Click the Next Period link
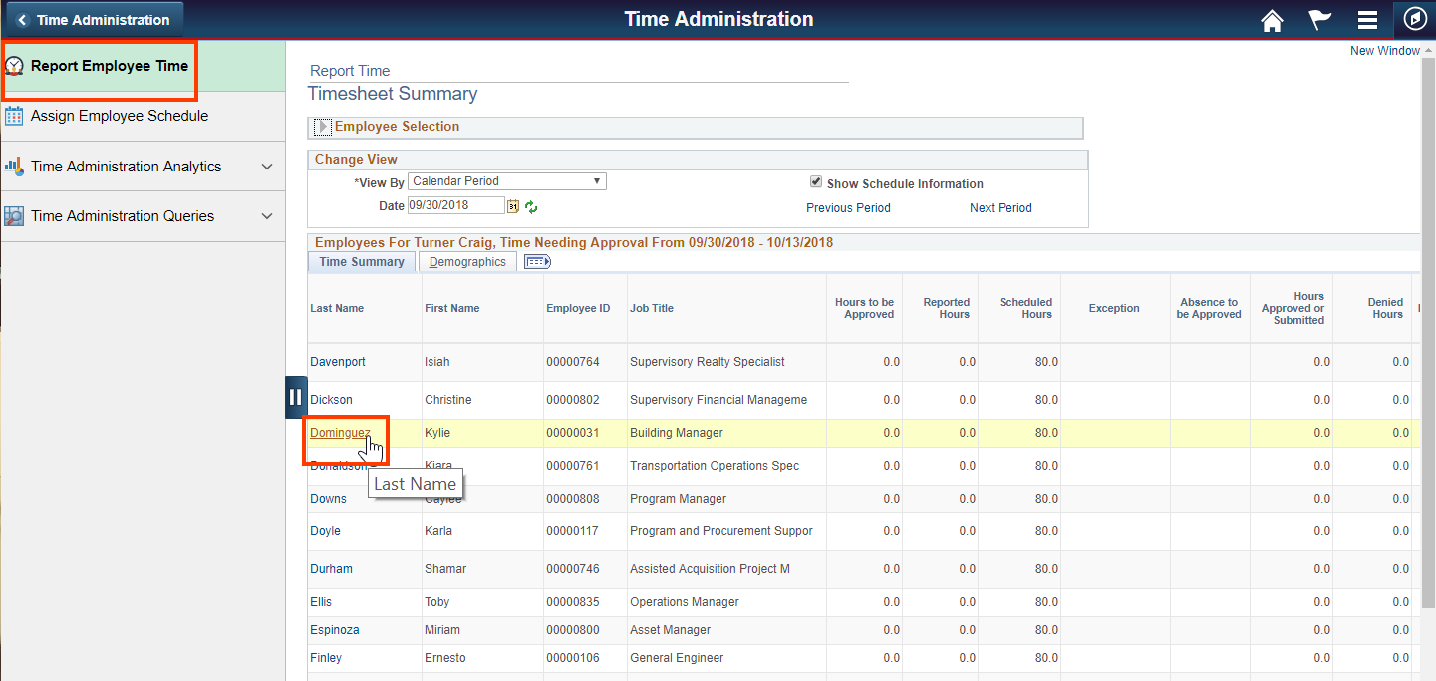 (x=1000, y=207)
